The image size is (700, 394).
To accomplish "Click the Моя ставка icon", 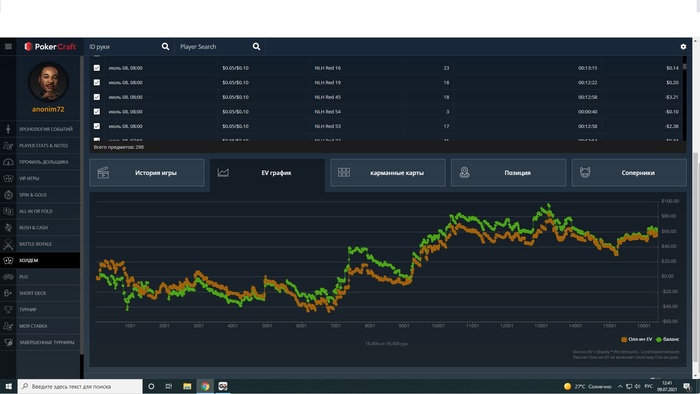I will coord(8,326).
